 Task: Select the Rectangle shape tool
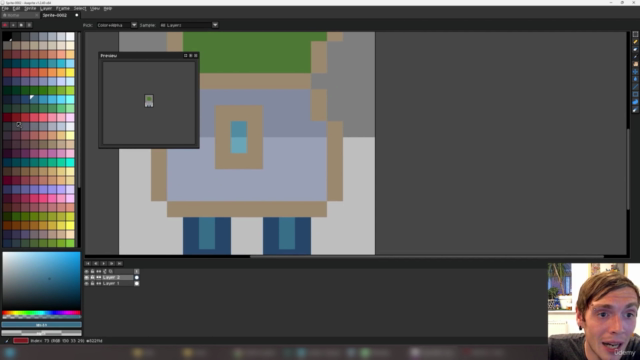click(635, 94)
